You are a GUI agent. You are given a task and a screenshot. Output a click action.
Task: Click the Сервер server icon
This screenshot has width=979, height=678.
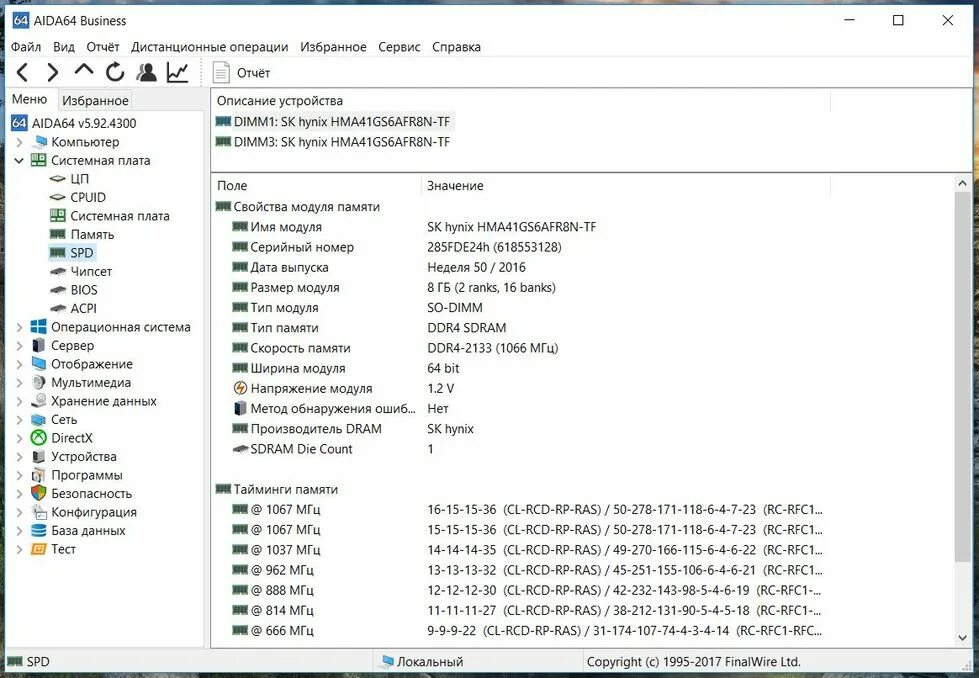click(x=39, y=345)
